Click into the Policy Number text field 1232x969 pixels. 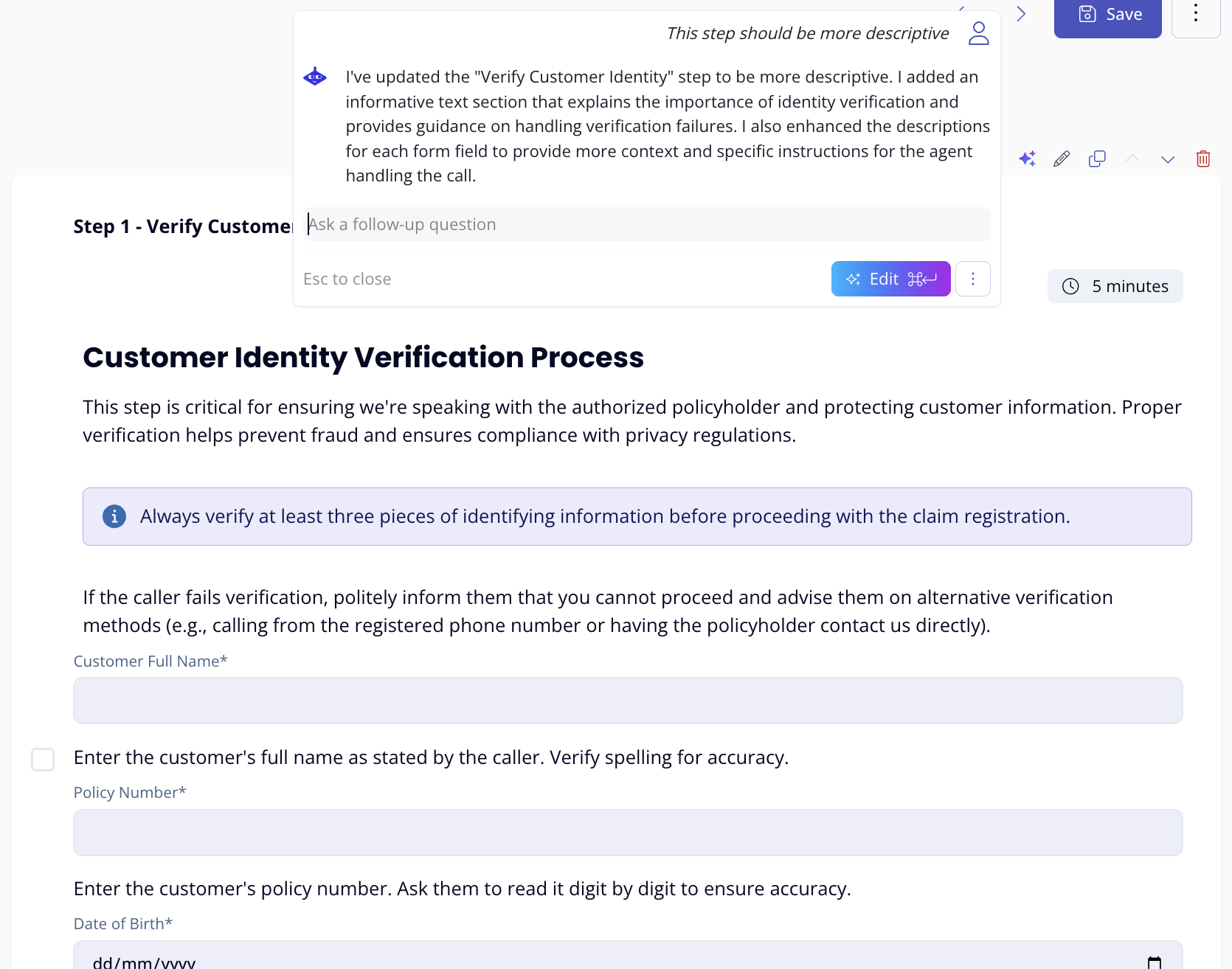pos(628,833)
